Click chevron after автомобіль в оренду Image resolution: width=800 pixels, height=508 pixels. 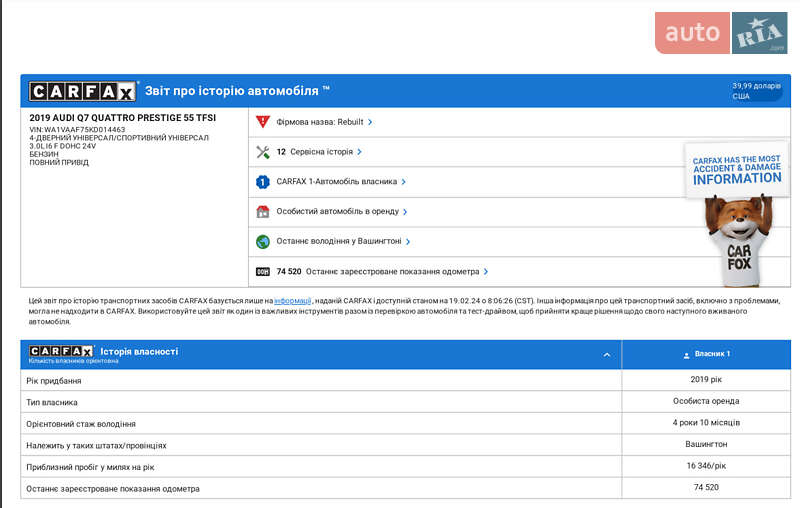click(x=405, y=212)
